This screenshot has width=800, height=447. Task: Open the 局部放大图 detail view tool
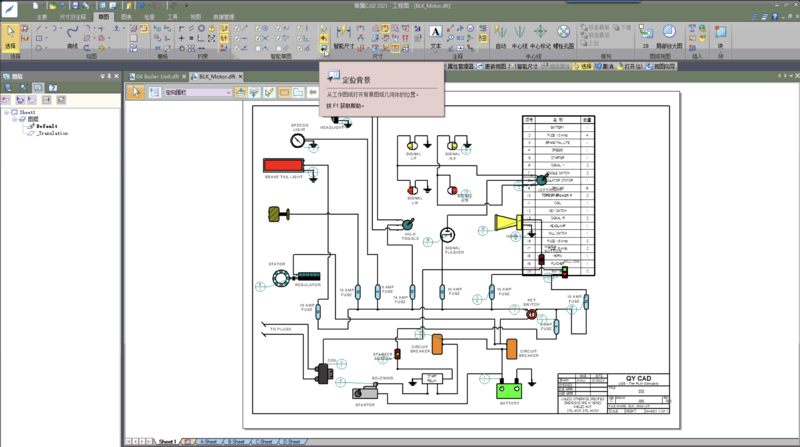(670, 36)
